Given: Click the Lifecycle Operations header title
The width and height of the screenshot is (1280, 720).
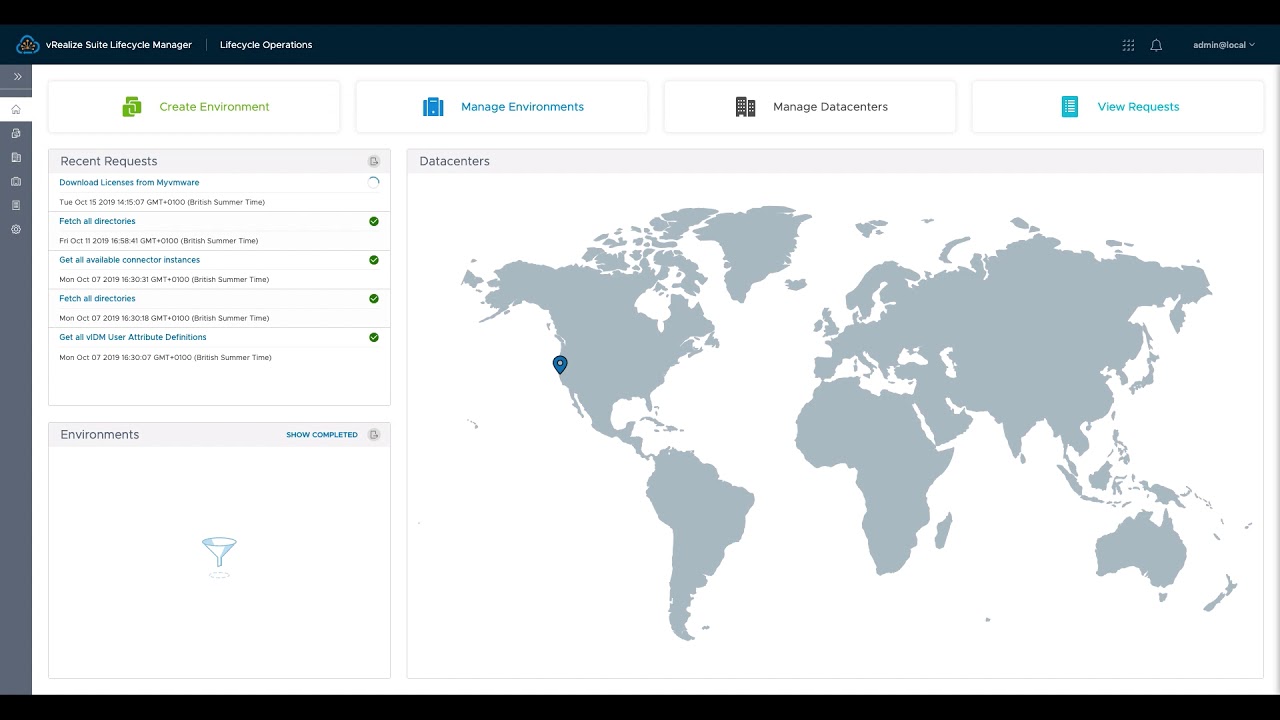Looking at the screenshot, I should pyautogui.click(x=266, y=45).
